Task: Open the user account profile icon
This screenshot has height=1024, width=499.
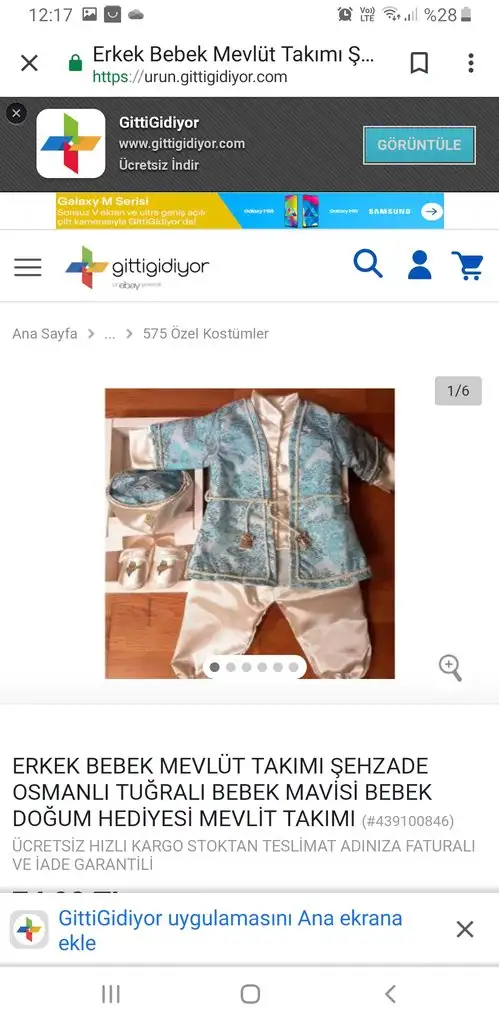Action: coord(419,264)
